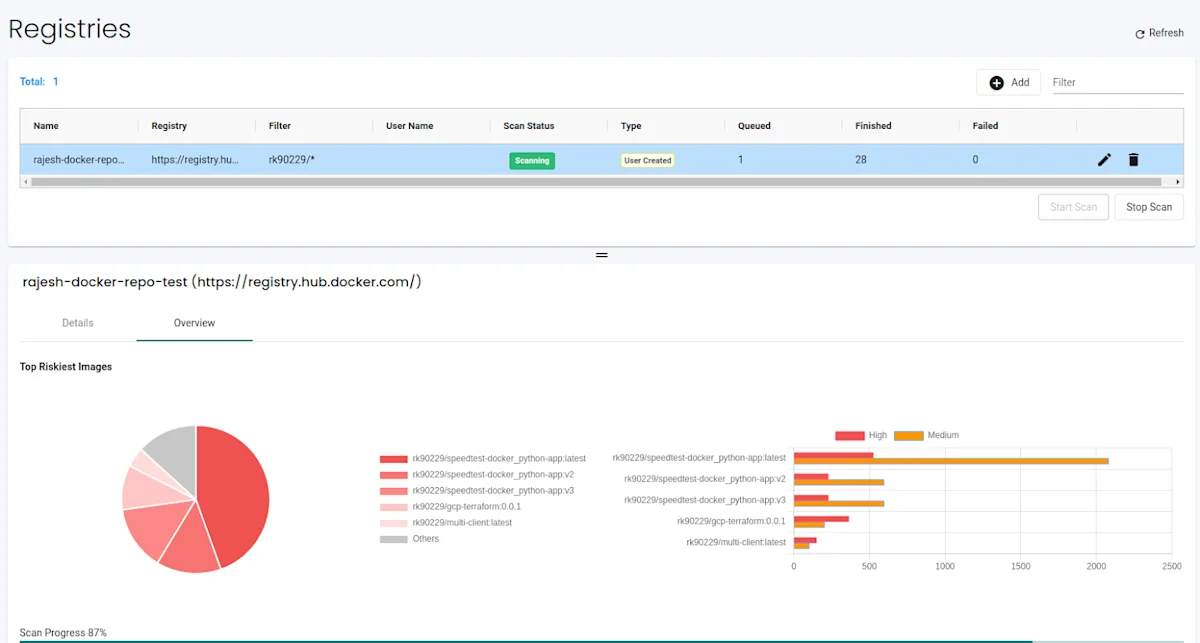Click the https://registry.hub registry URL cell
Image resolution: width=1200 pixels, height=643 pixels.
tap(195, 160)
